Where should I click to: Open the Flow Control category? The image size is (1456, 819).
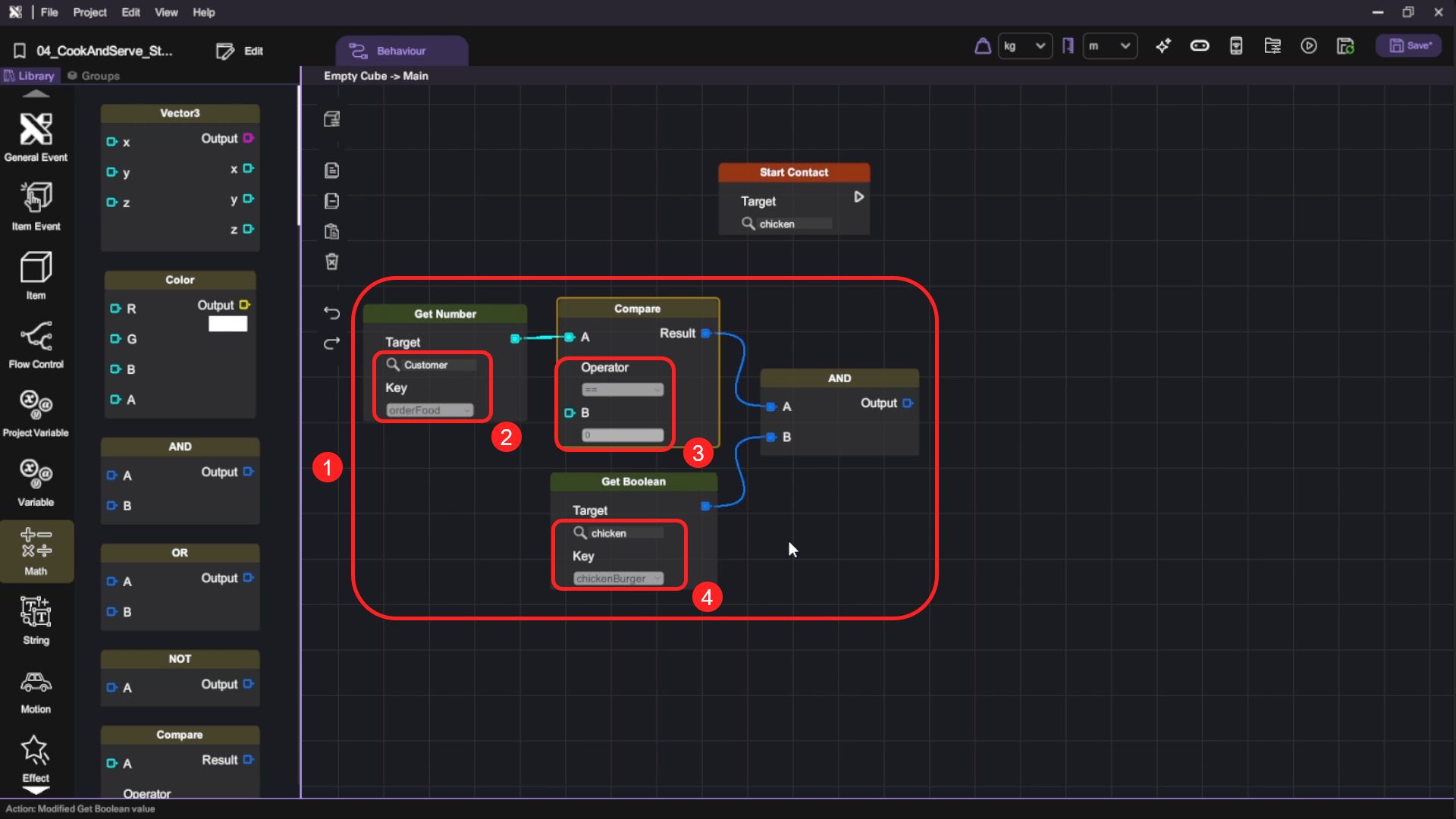(x=36, y=344)
